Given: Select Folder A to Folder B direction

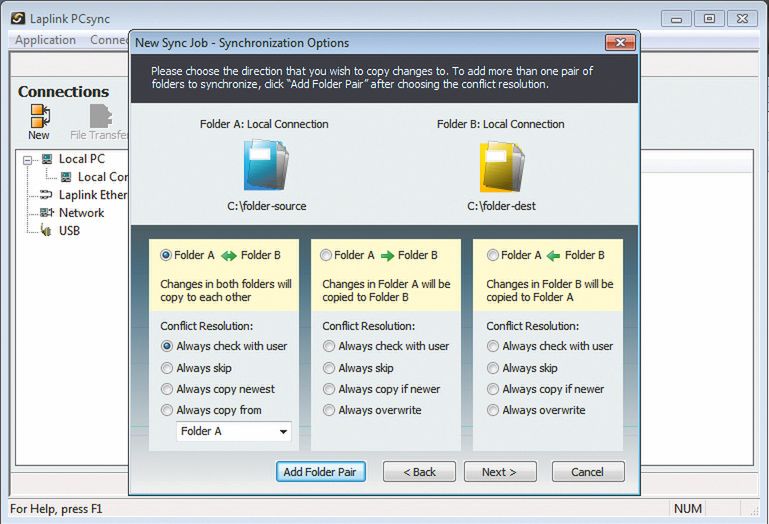Looking at the screenshot, I should click(326, 255).
